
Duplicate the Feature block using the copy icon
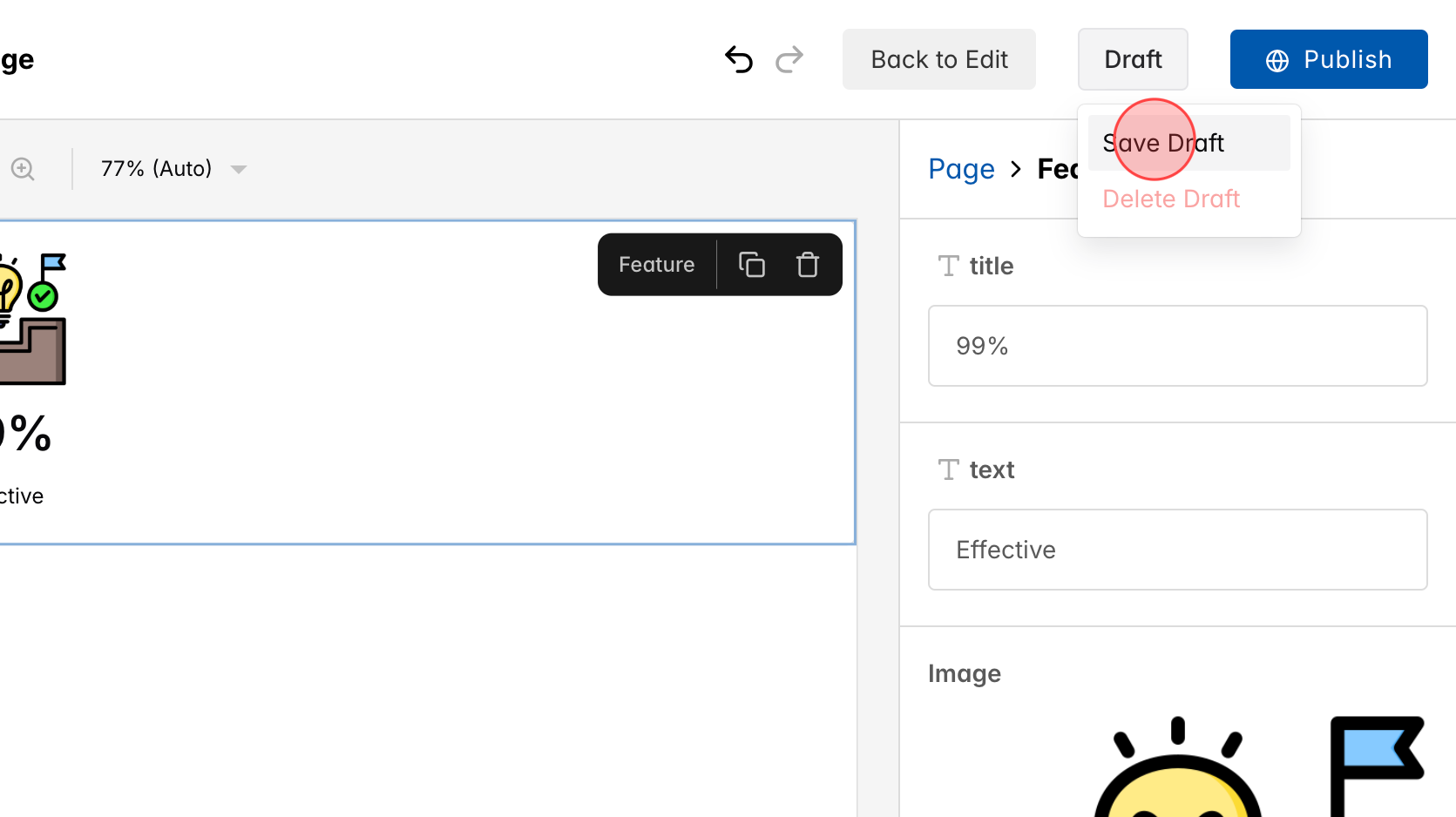point(752,264)
